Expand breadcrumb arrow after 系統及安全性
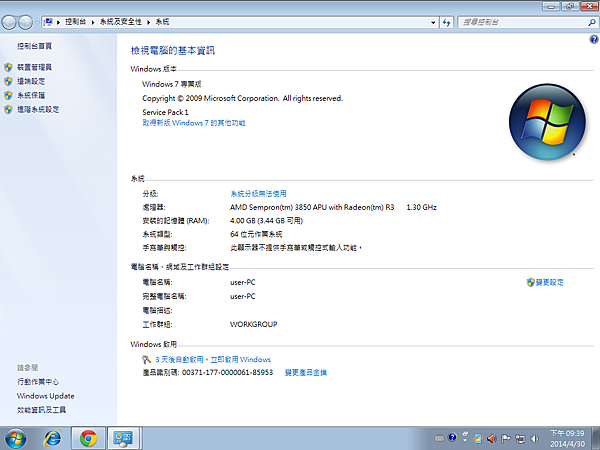This screenshot has width=600, height=450. point(149,22)
